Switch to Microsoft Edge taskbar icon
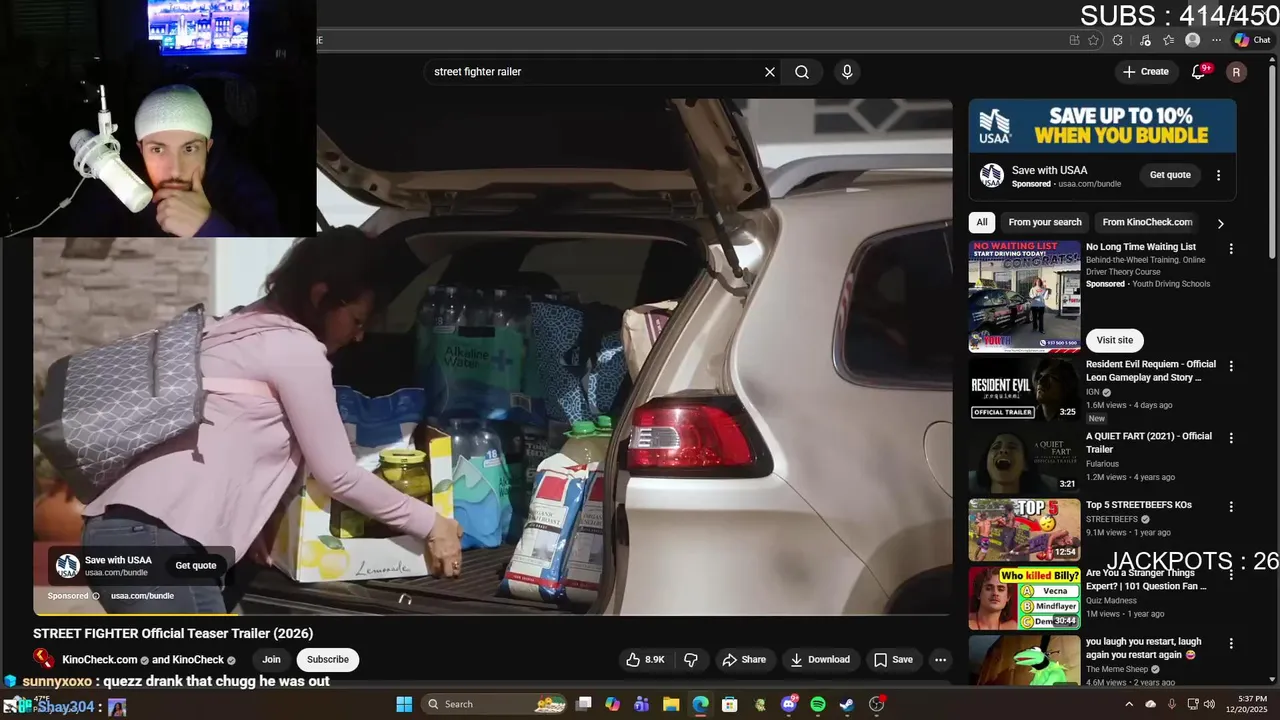Image resolution: width=1280 pixels, height=720 pixels. click(x=700, y=704)
